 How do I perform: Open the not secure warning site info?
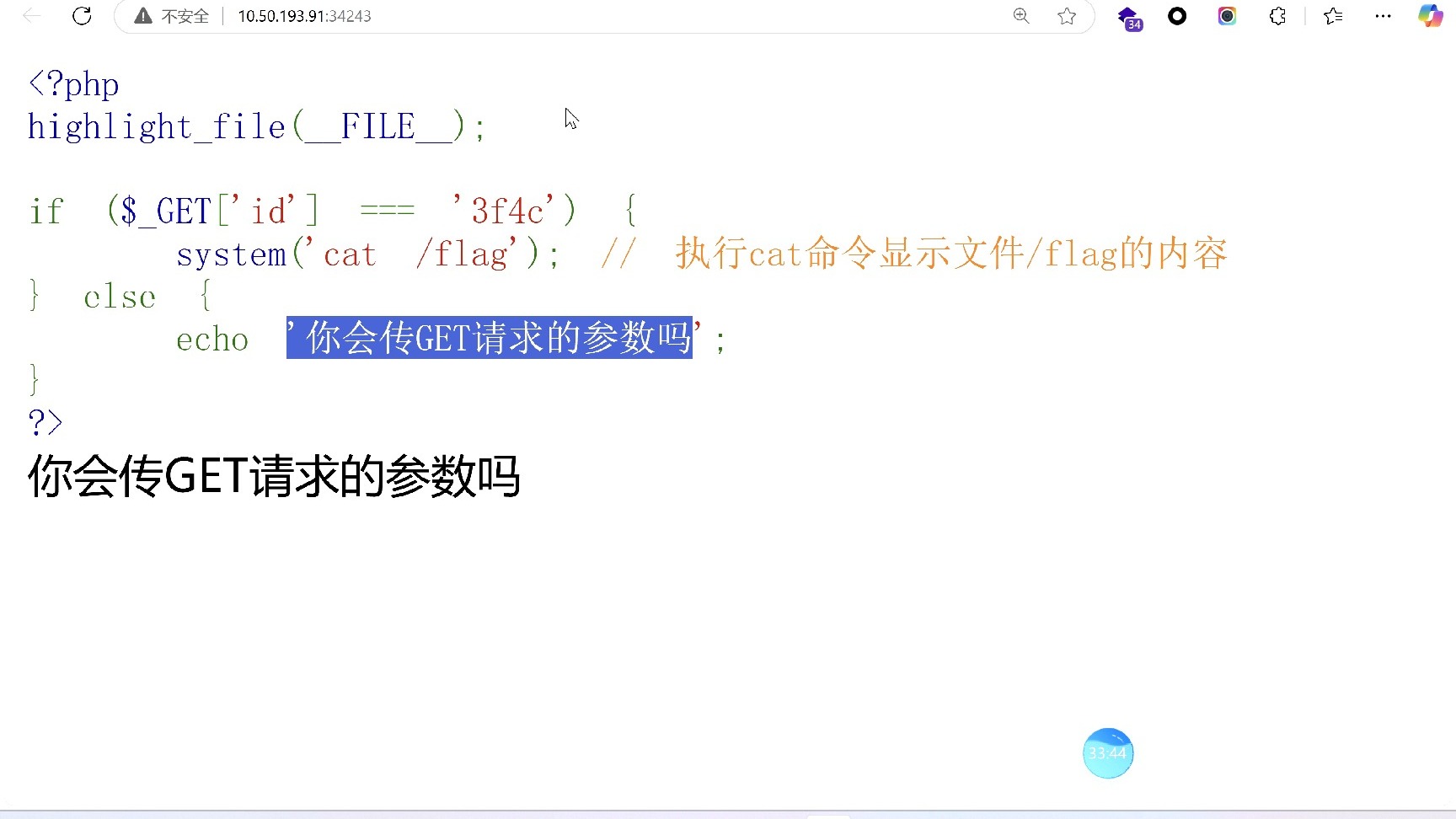pyautogui.click(x=172, y=16)
